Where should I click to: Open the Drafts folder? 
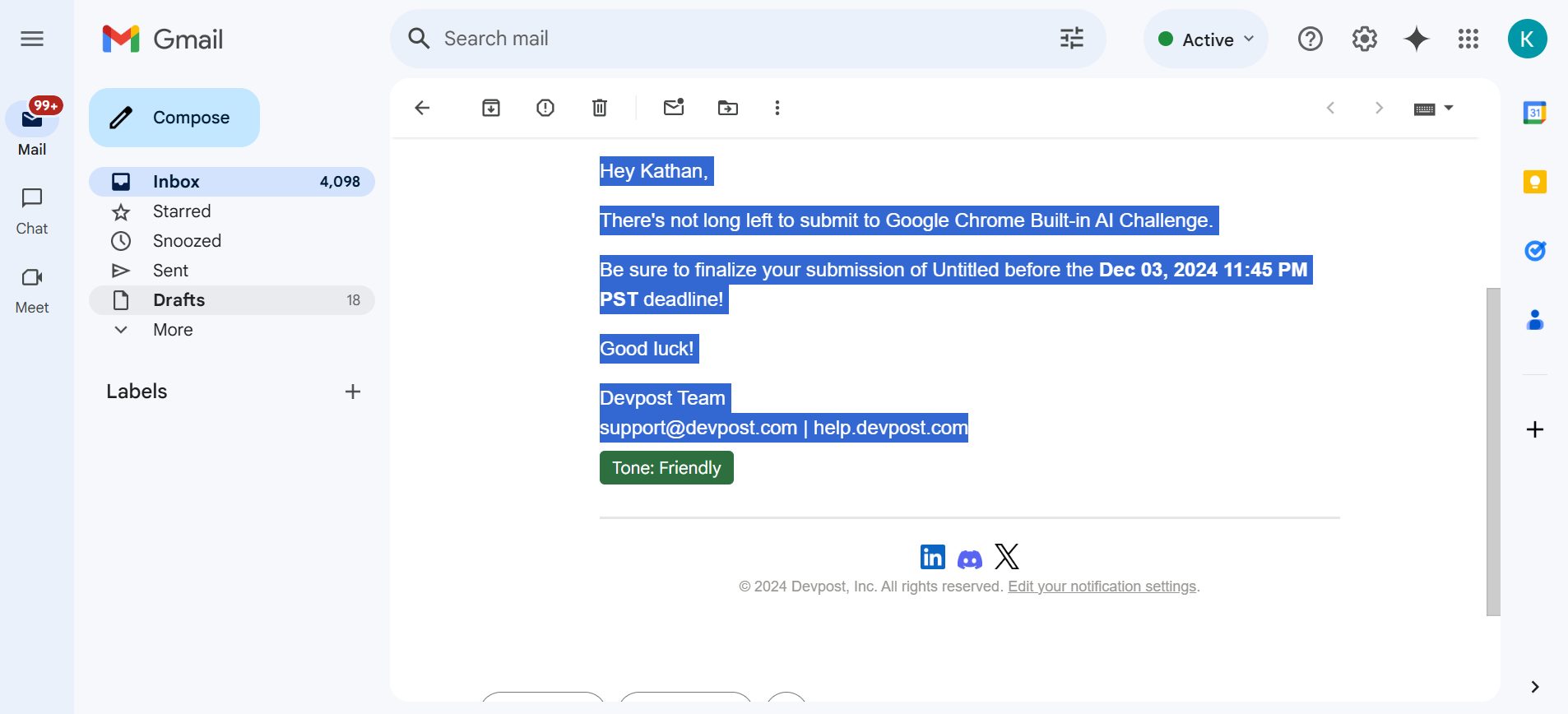232,300
